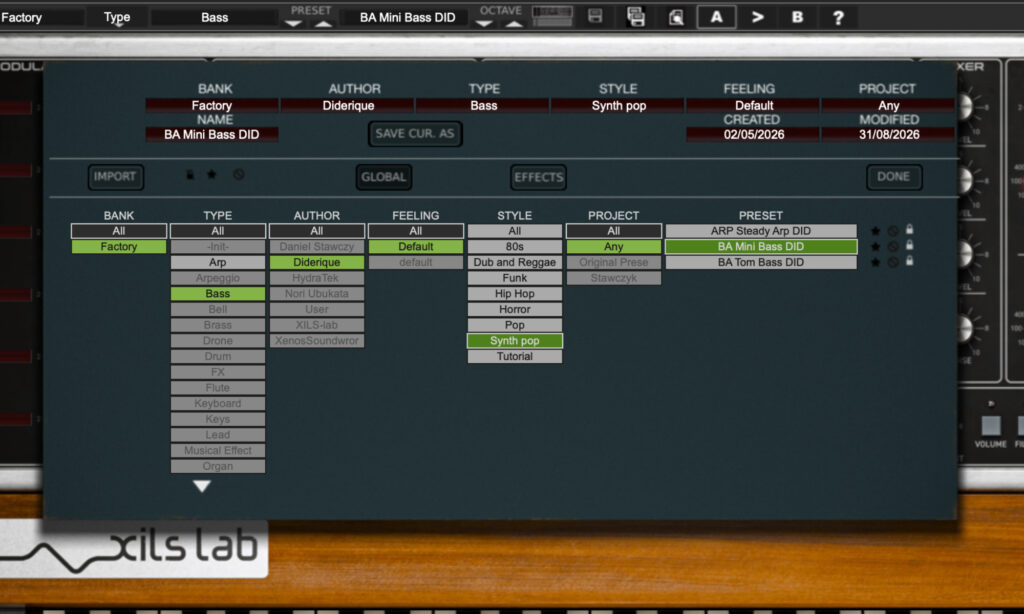Select Synth pop style filter

[x=515, y=340]
